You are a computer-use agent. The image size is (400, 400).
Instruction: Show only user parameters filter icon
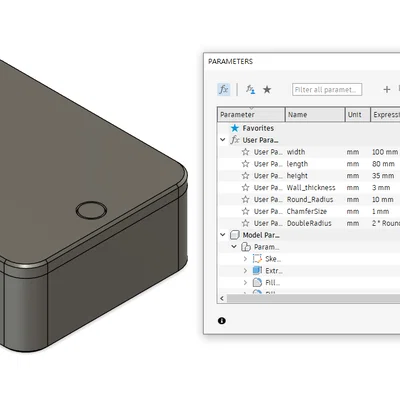[250, 89]
